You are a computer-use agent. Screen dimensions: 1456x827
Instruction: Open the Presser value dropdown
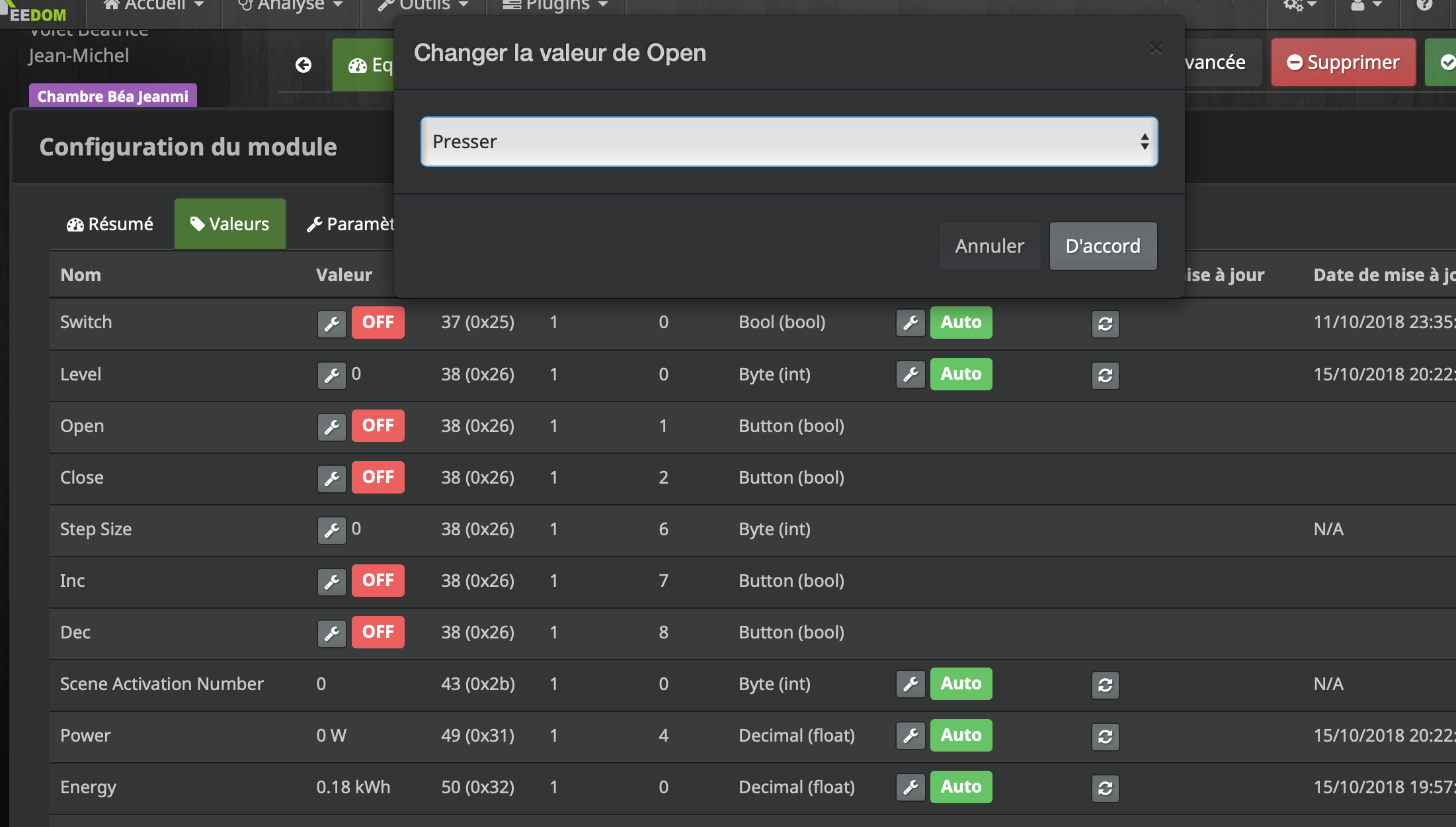click(789, 142)
